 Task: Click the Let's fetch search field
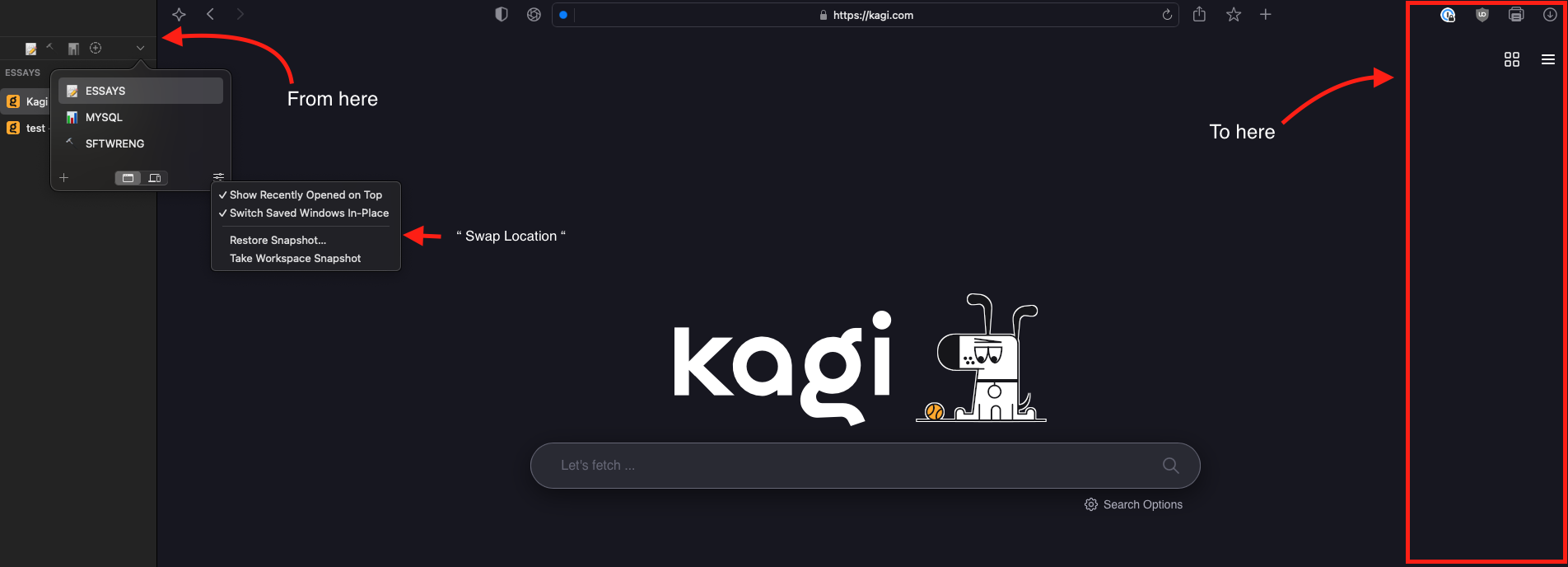848,466
